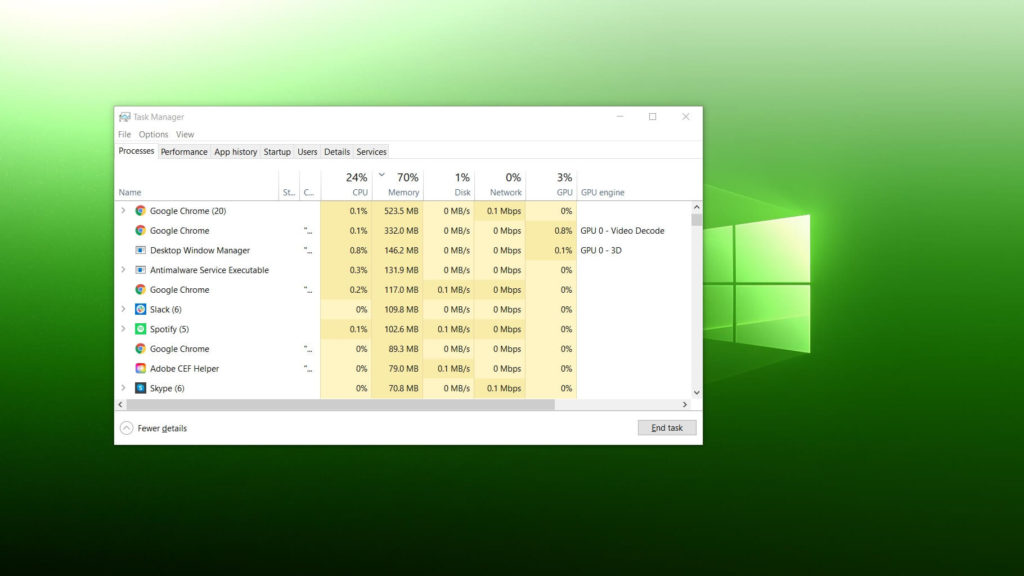
Task: Open the View menu
Action: pyautogui.click(x=185, y=133)
